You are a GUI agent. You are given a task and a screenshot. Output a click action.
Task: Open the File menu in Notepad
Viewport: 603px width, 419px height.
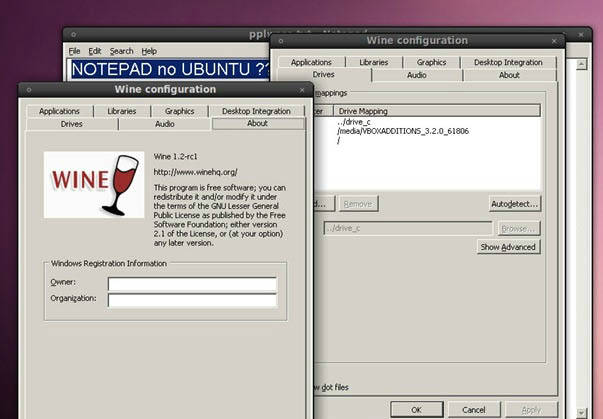[x=74, y=51]
